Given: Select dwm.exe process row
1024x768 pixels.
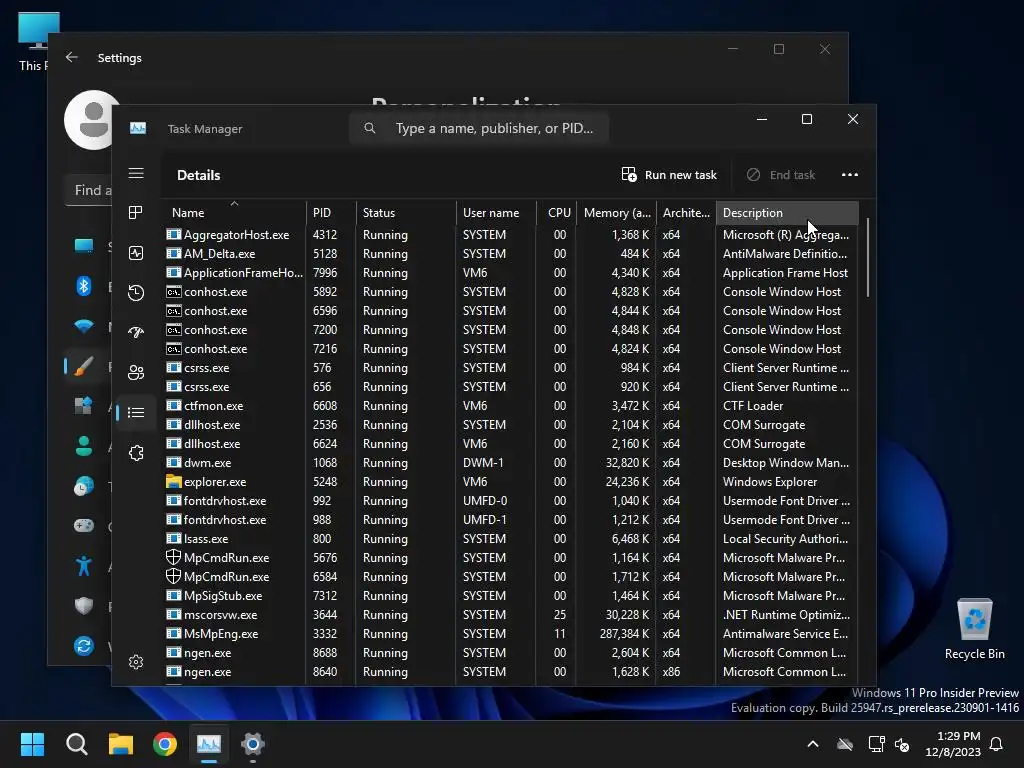Looking at the screenshot, I should [x=511, y=462].
